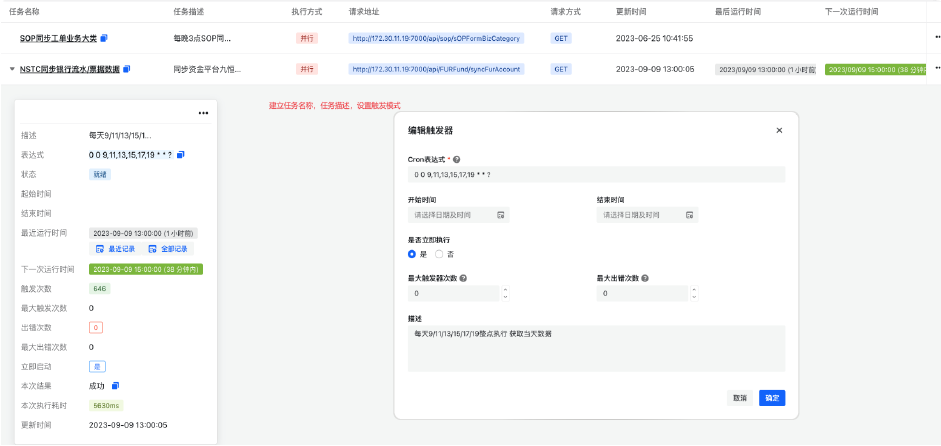Copy the cron expression in detail card
Viewport: 941px width, 446px height.
[x=181, y=155]
